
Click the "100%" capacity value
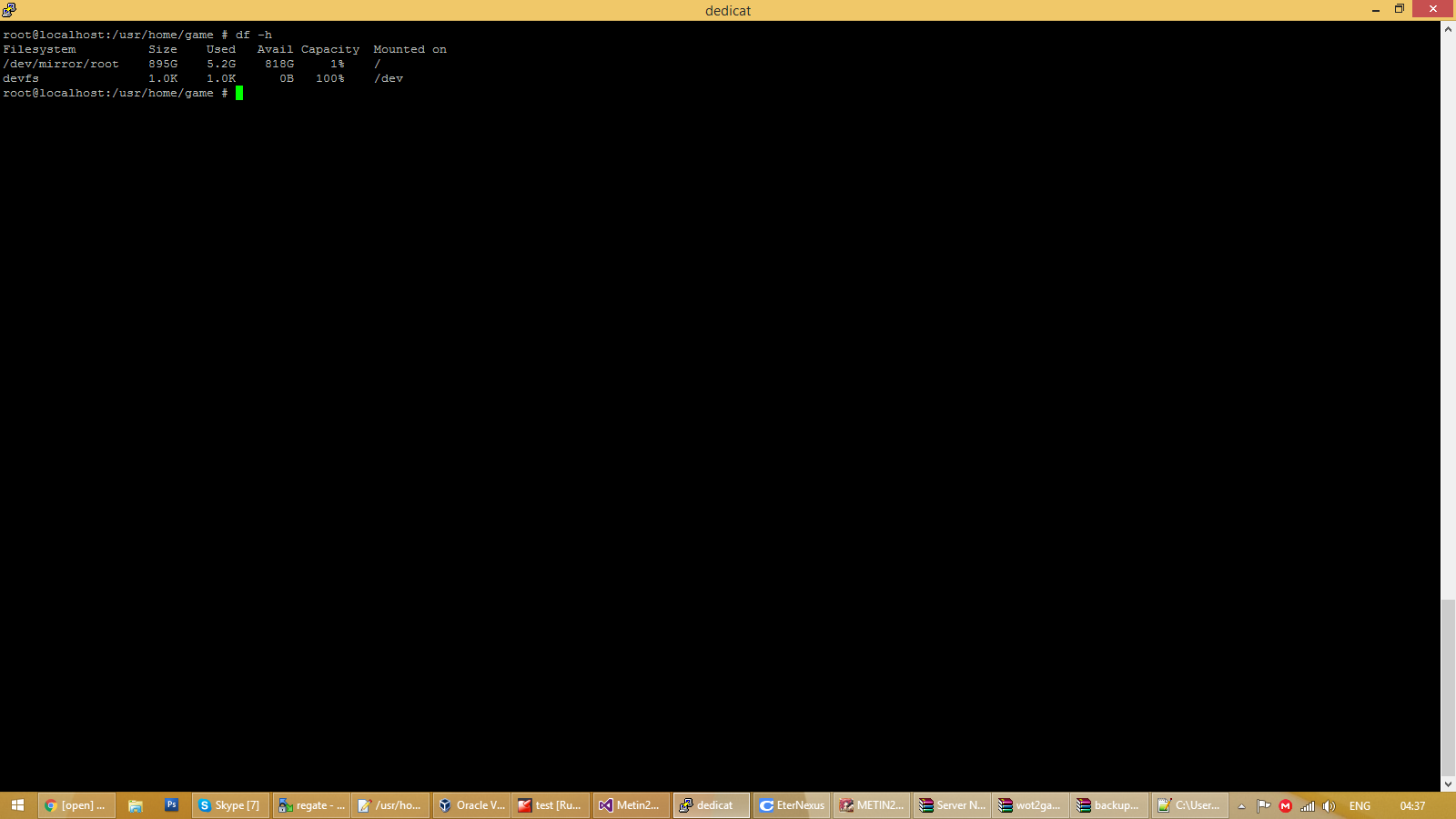coord(330,78)
